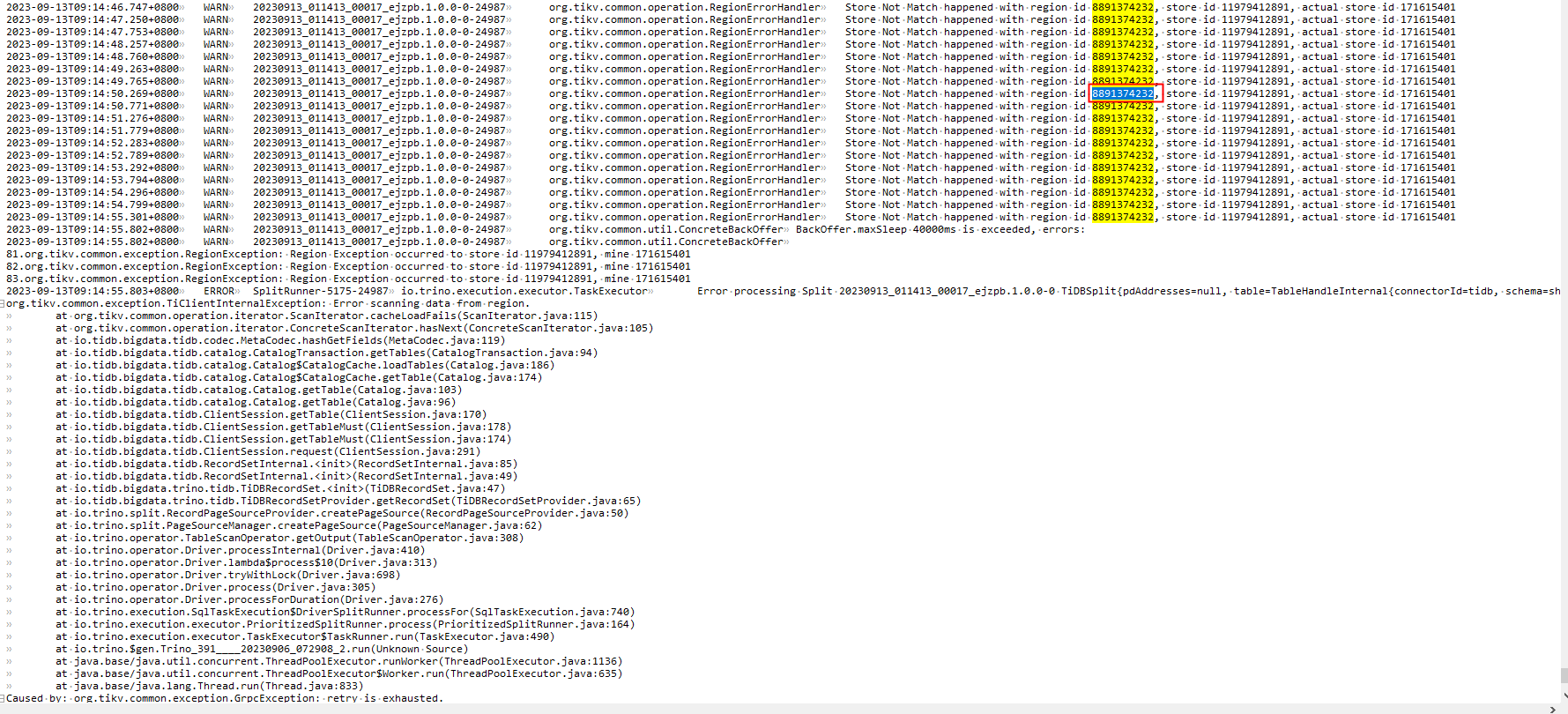Click the line starting with 81.org.tikv RegionException
This screenshot has height=714, width=1568.
(348, 254)
